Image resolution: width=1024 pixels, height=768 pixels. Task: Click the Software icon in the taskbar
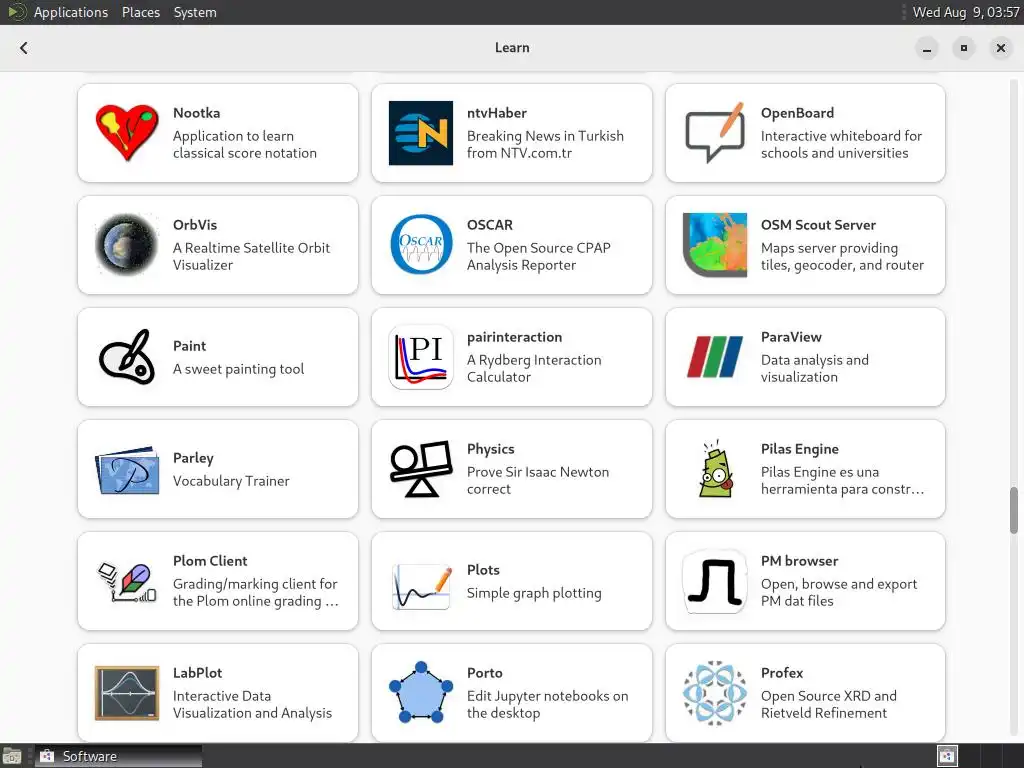click(x=46, y=756)
